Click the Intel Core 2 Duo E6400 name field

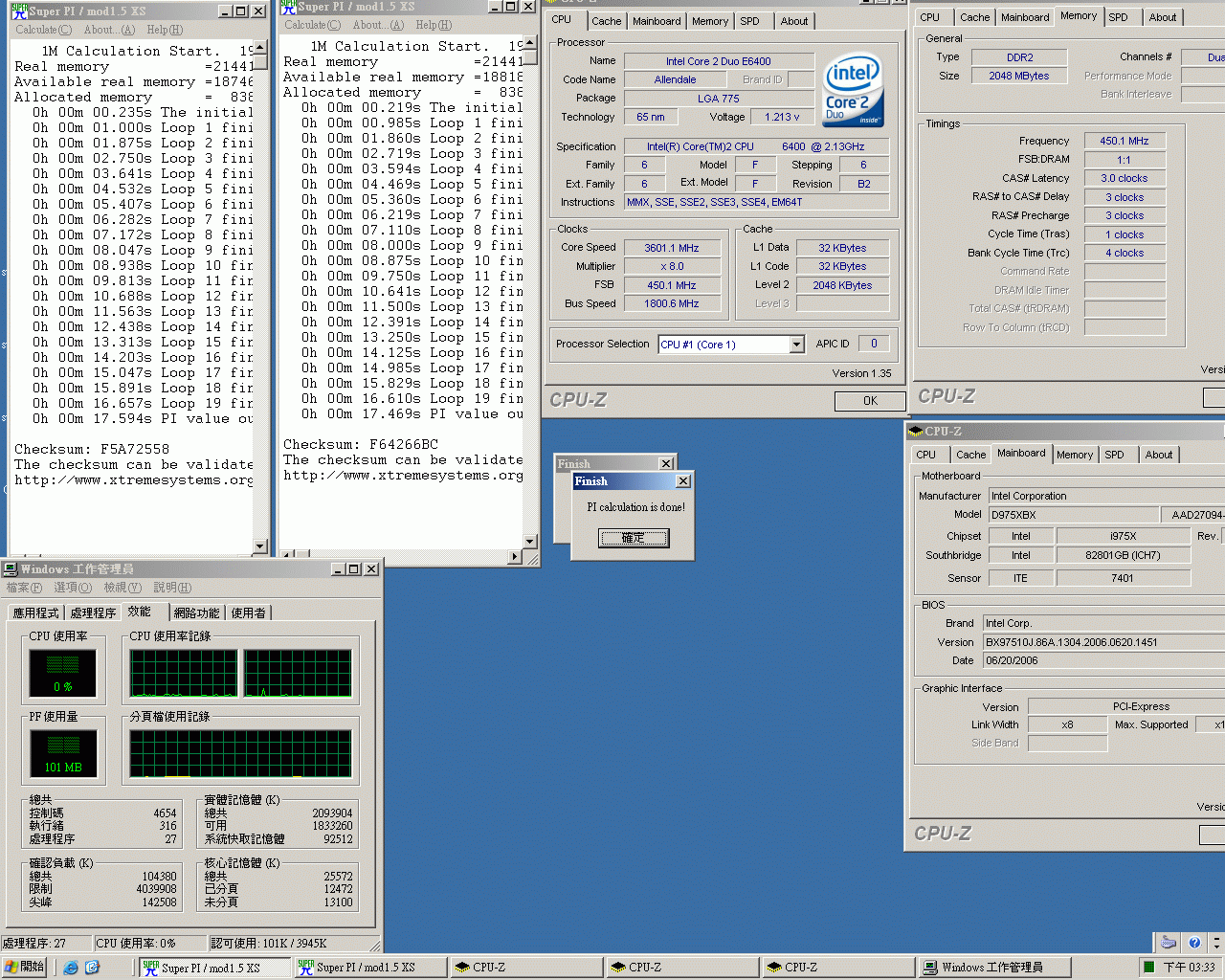tap(719, 61)
